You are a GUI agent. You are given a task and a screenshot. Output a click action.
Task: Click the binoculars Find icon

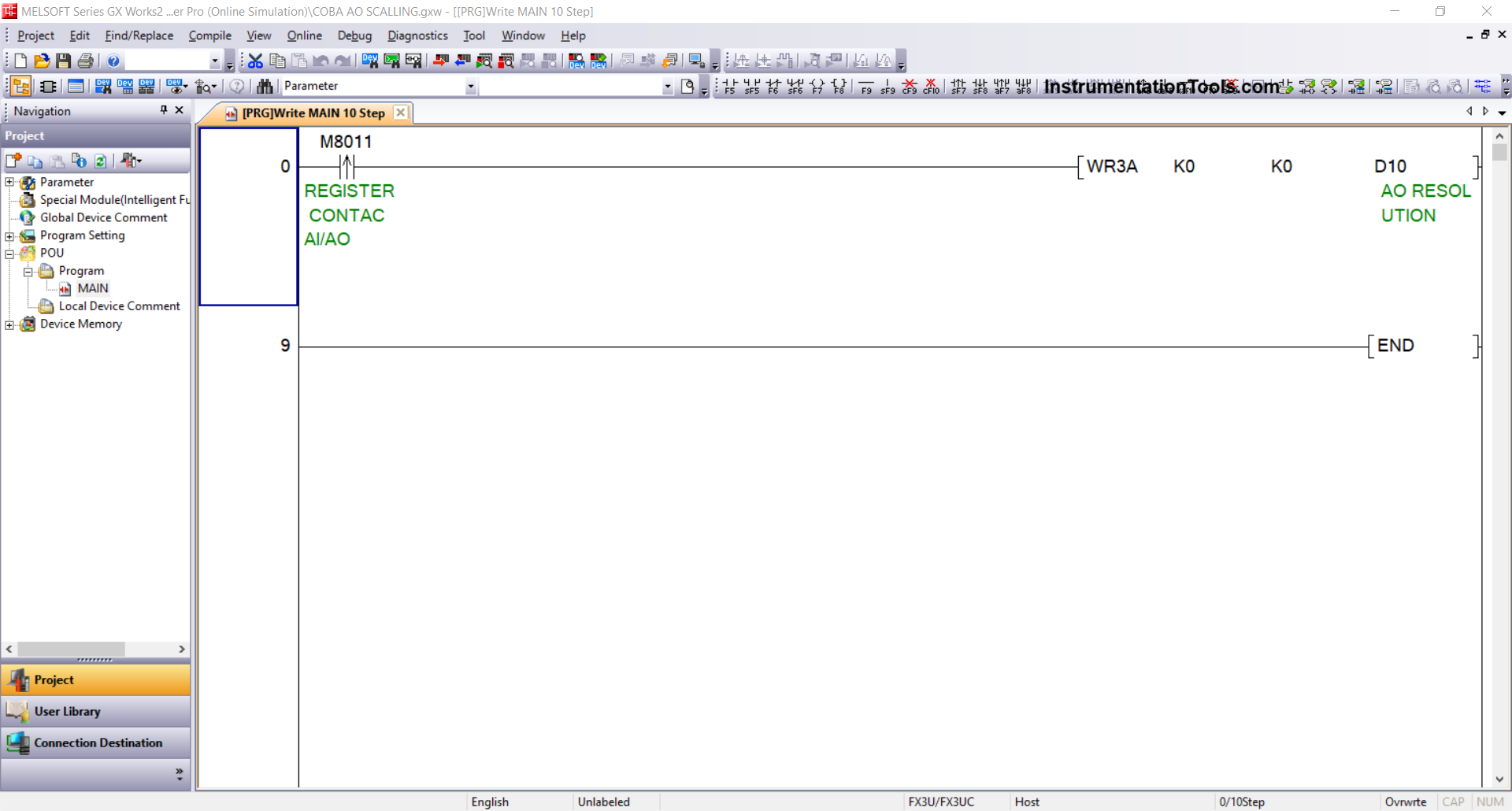pyautogui.click(x=265, y=86)
